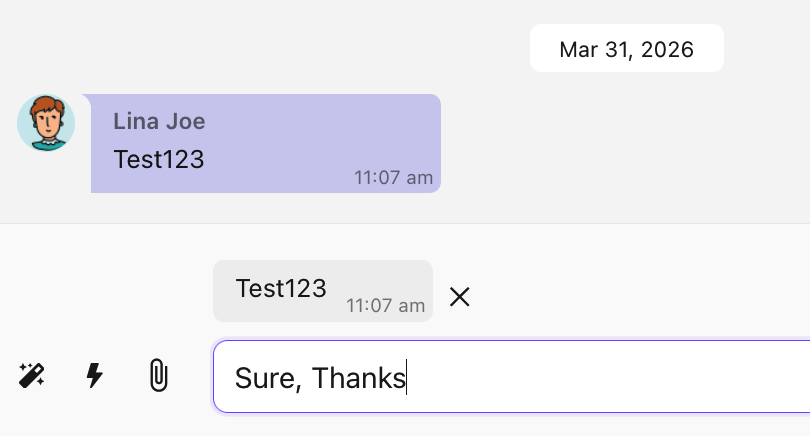This screenshot has width=810, height=436.
Task: Click Lina Joe's profile avatar
Action: [46, 123]
